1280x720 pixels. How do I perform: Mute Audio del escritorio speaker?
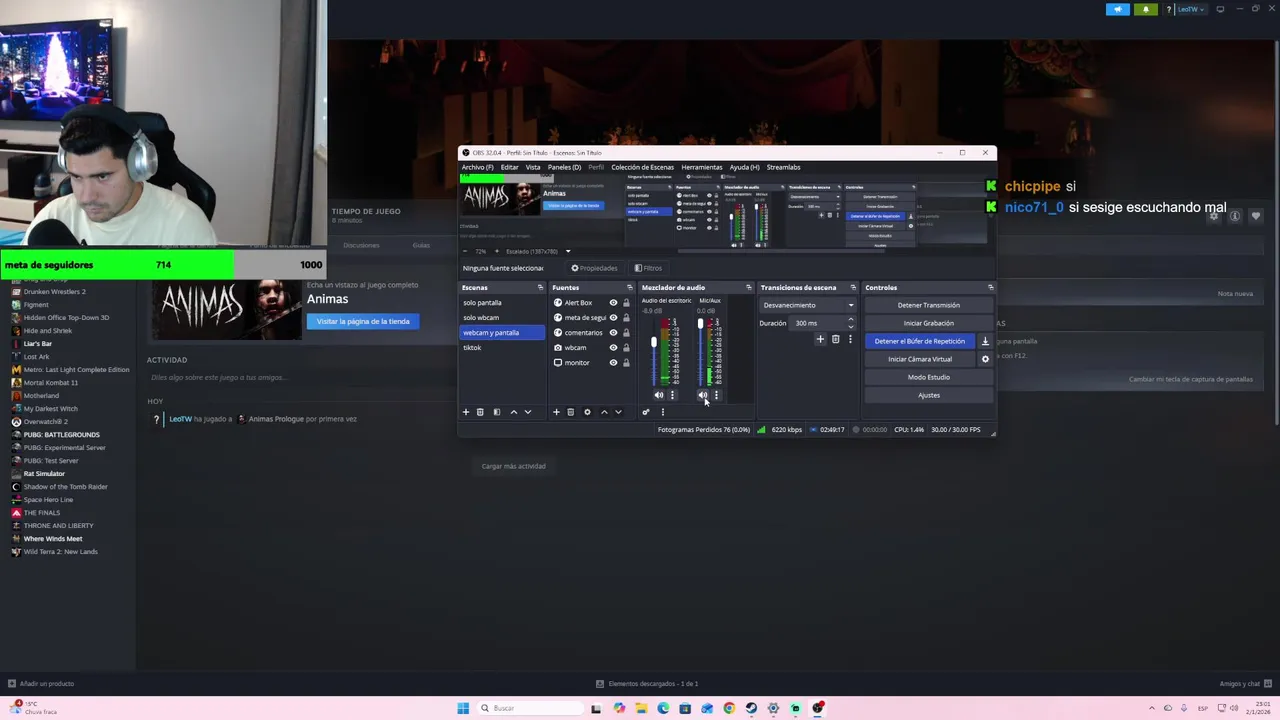click(658, 395)
